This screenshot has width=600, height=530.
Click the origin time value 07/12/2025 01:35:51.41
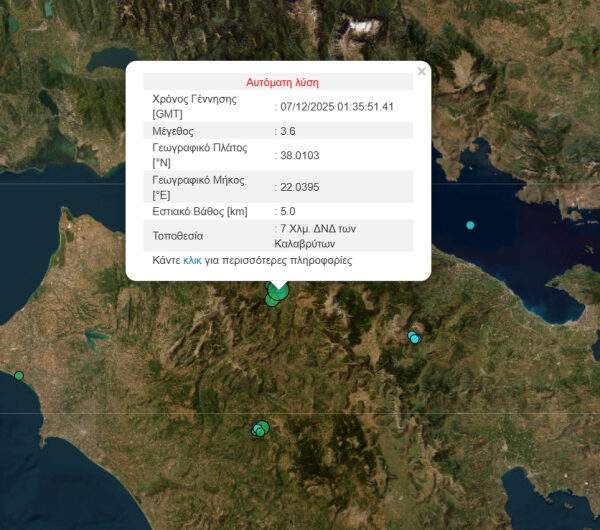point(337,107)
